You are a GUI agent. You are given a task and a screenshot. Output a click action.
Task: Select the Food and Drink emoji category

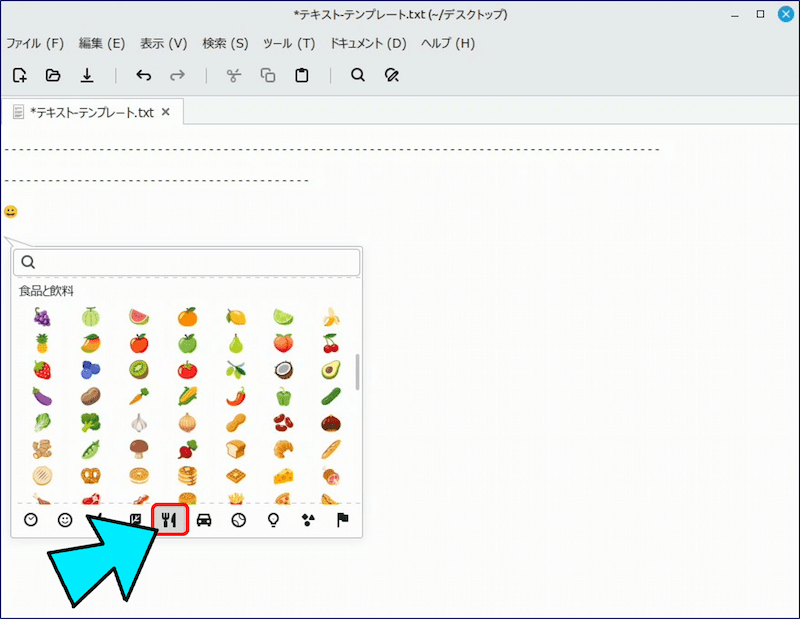point(170,520)
